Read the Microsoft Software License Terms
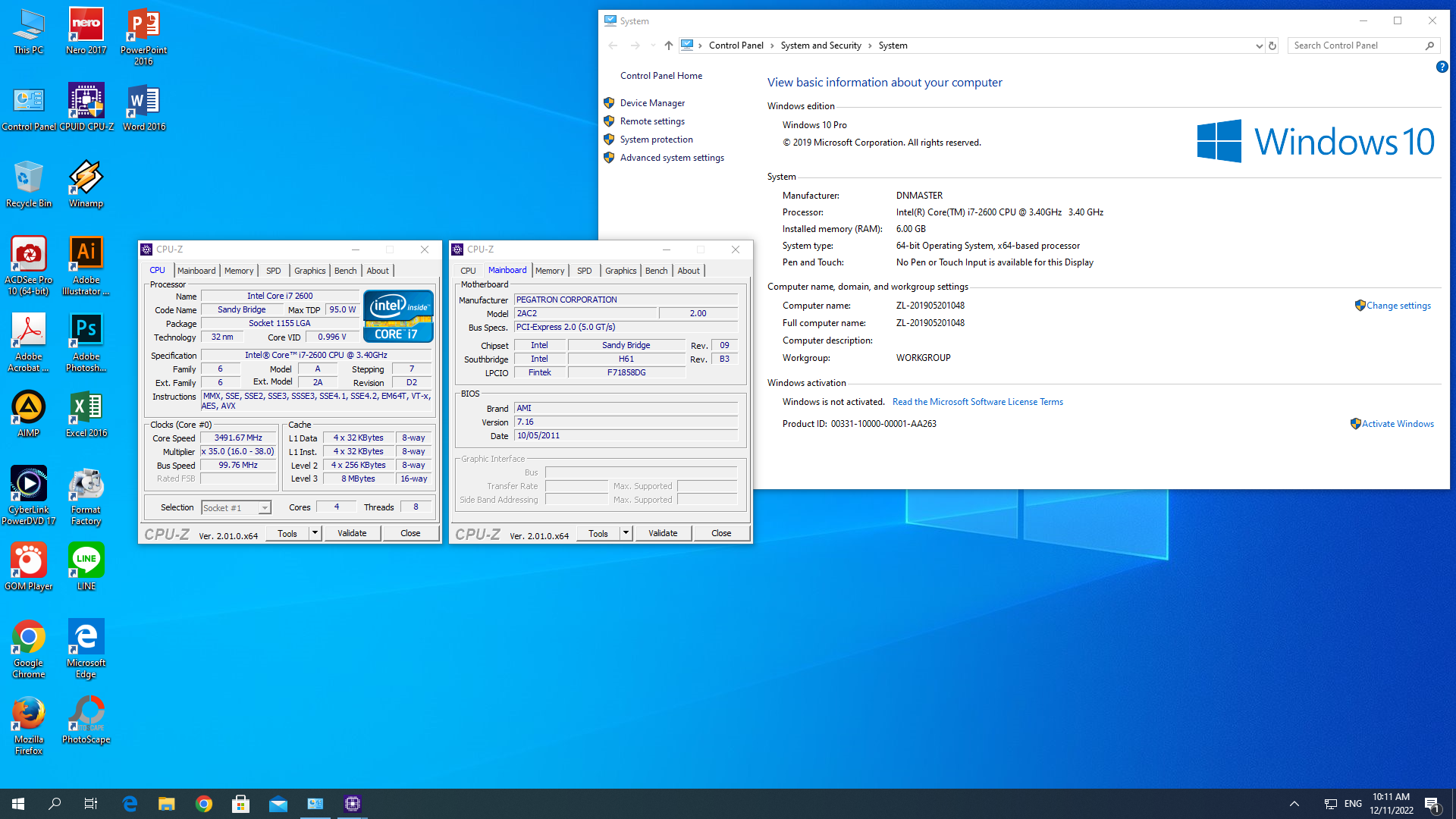The height and width of the screenshot is (819, 1456). pos(977,402)
